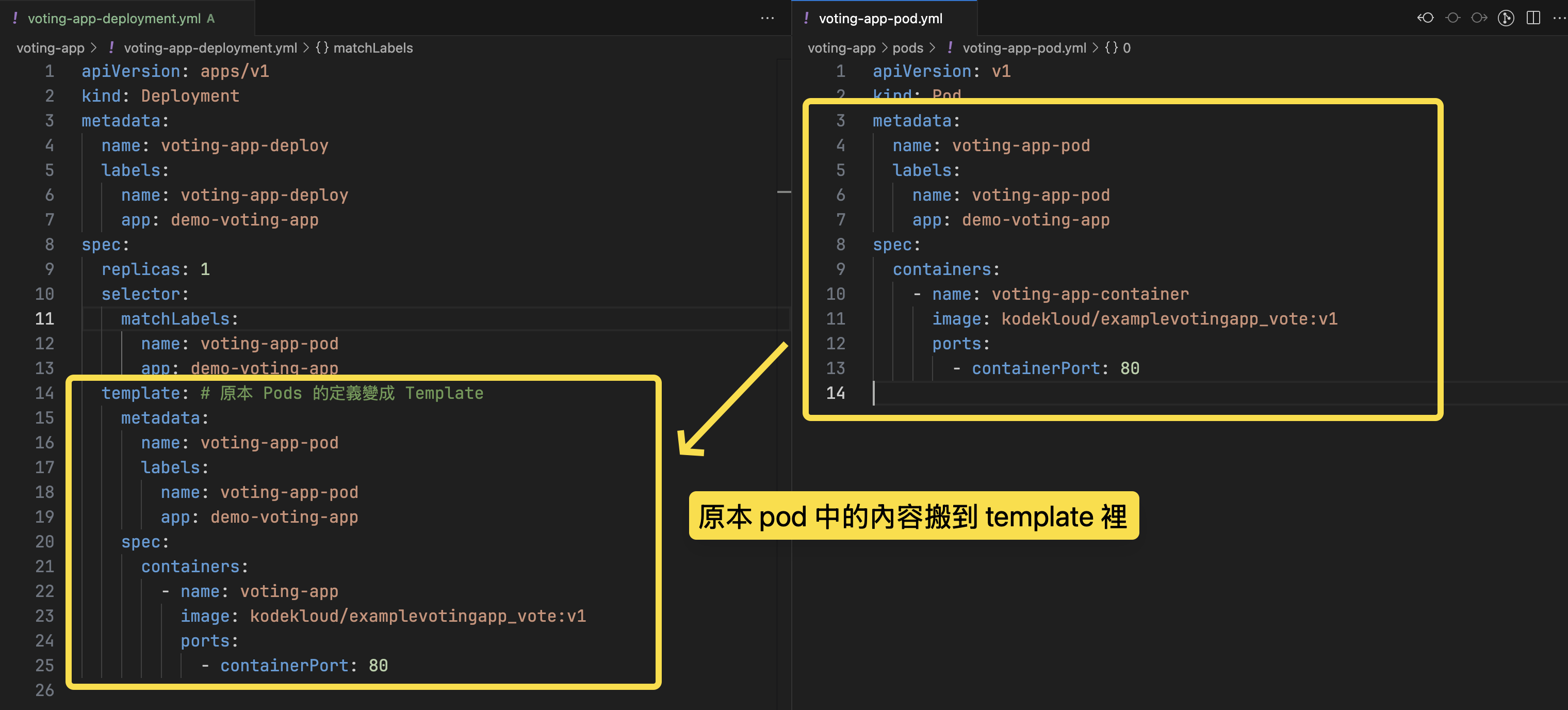Click 'name: voting-app-deploy' on line 4

coord(215,146)
